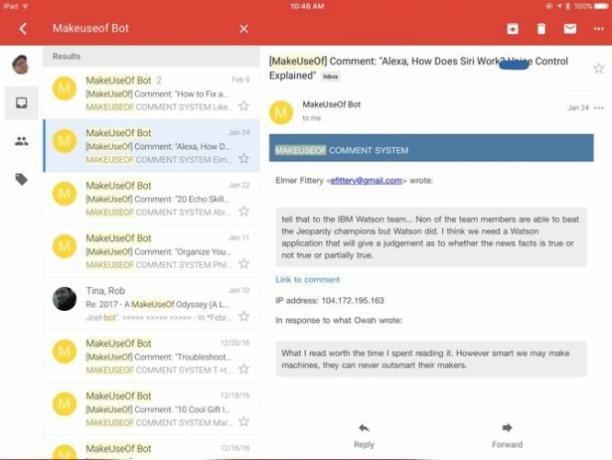Star the '10 Cool Gift' comment email
Image resolution: width=612 pixels, height=460 pixels.
[244, 421]
